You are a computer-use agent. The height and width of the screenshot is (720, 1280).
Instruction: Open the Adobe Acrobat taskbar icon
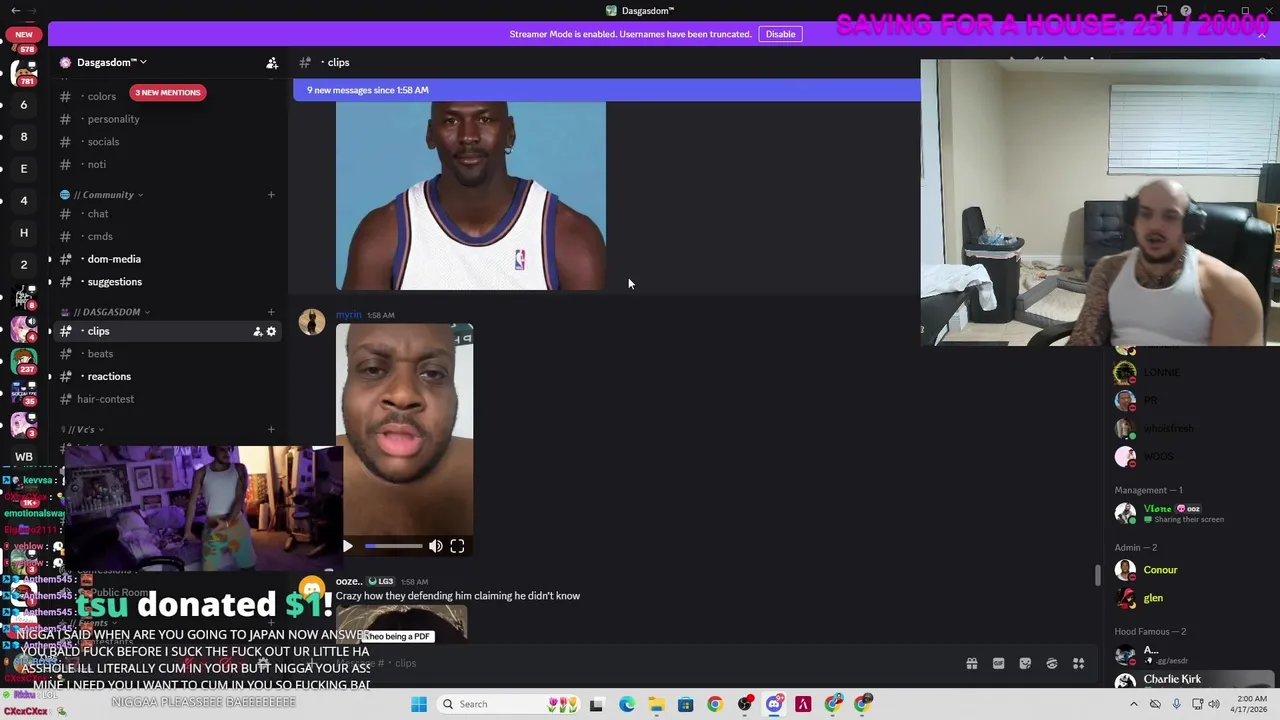(803, 704)
